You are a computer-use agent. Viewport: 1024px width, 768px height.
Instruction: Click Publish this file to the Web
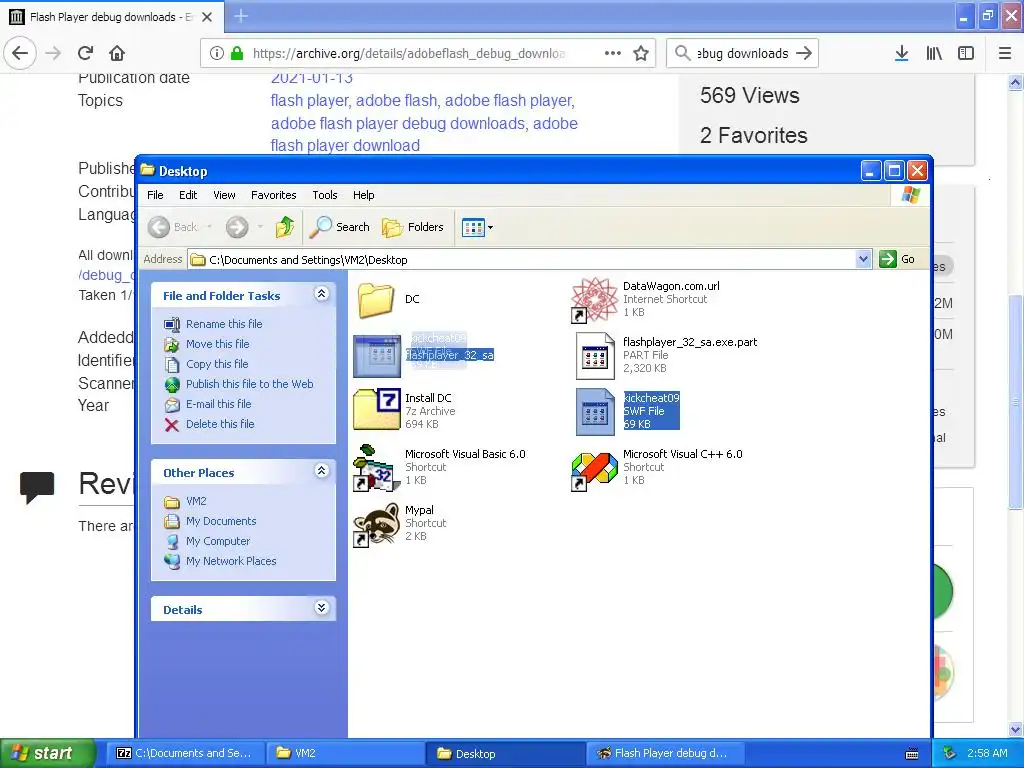tap(249, 384)
